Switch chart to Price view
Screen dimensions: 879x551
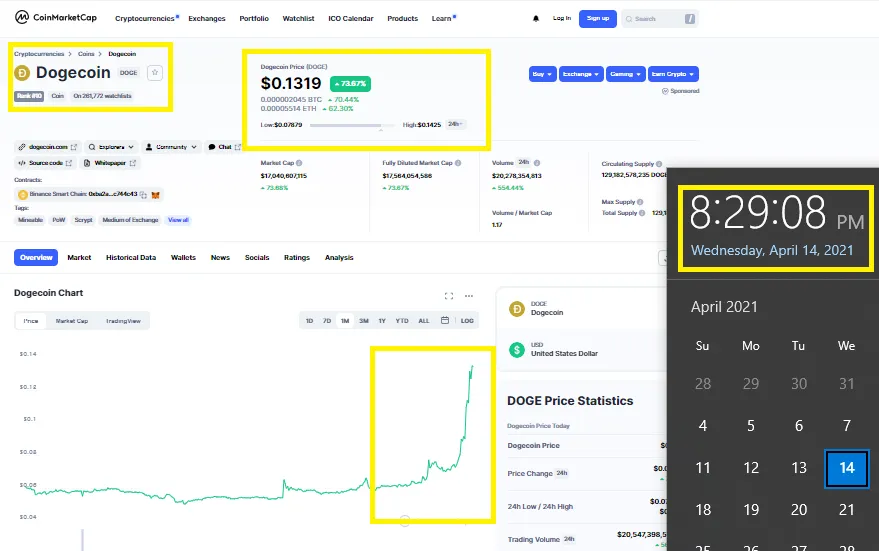point(31,321)
